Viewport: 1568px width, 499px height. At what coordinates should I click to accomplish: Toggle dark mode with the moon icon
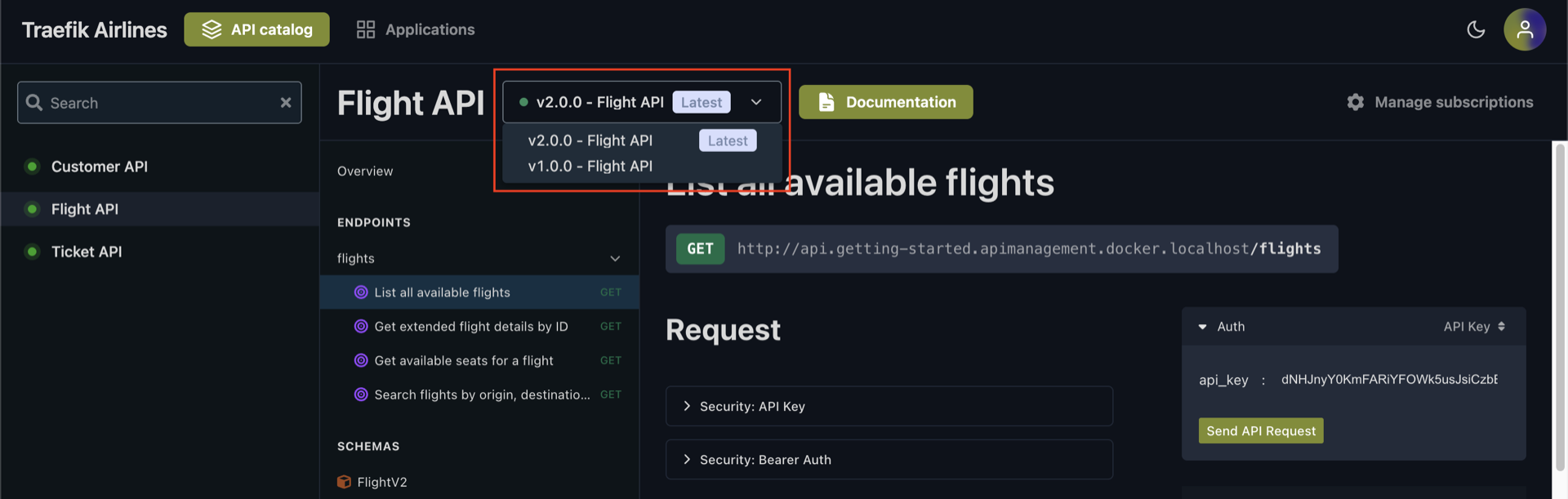click(x=1476, y=29)
